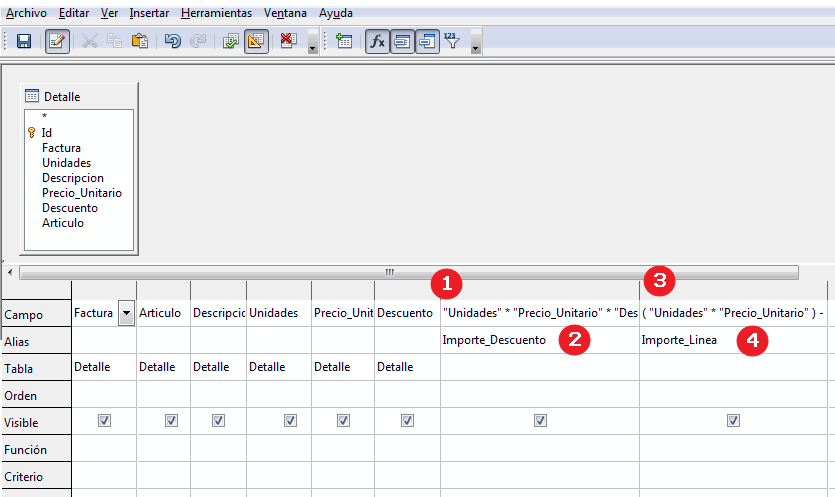Toggle the table name row icon
Image resolution: width=835 pixels, height=497 pixels.
[402, 41]
